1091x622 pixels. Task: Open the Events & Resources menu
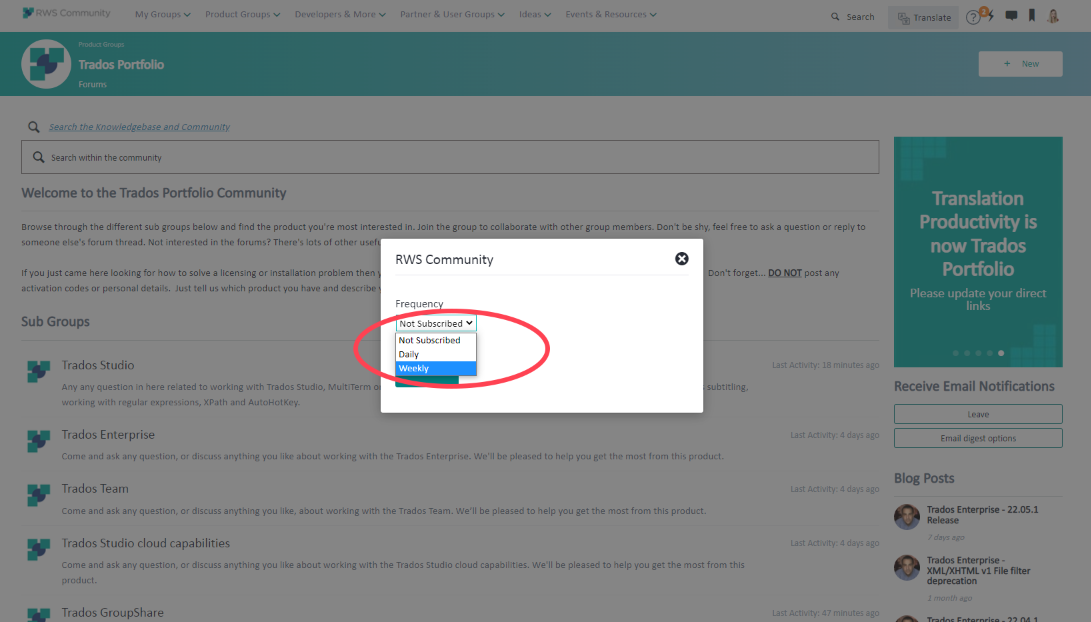point(610,14)
